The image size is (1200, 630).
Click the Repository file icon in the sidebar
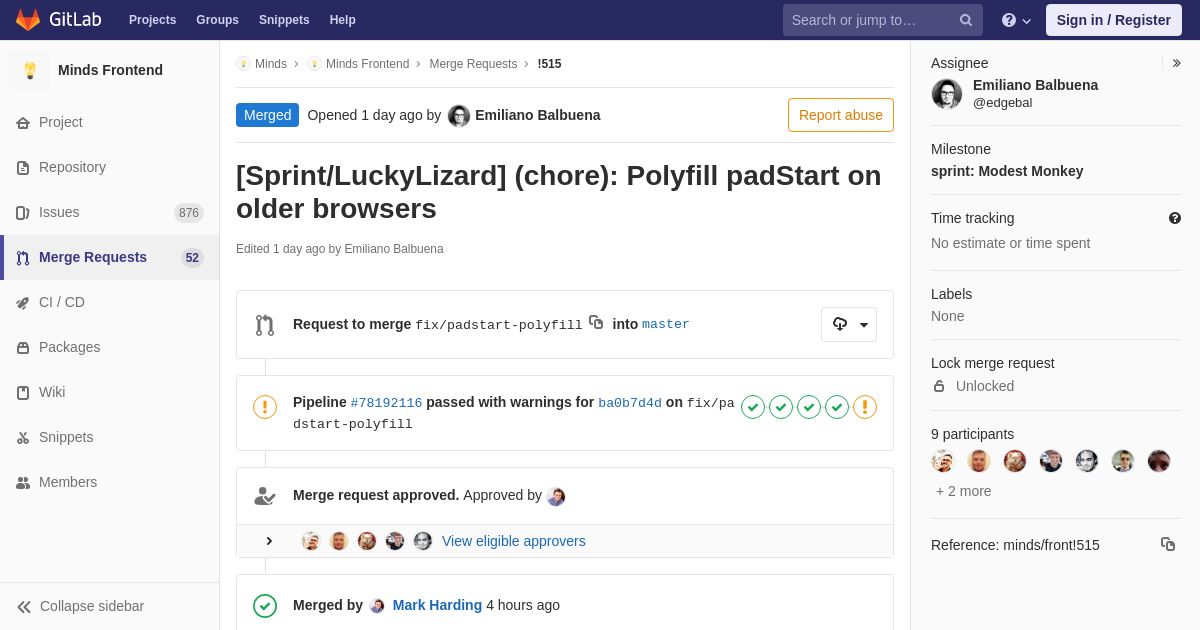pos(23,168)
